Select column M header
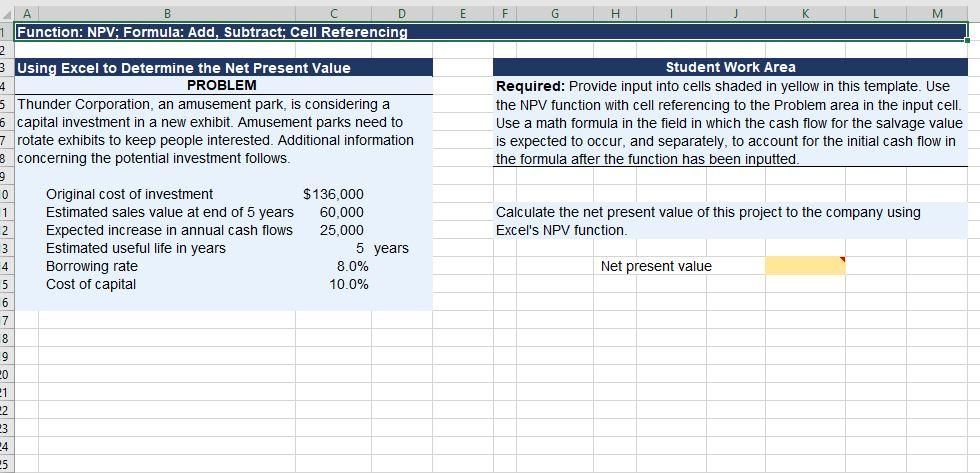The image size is (980, 473). pyautogui.click(x=936, y=12)
